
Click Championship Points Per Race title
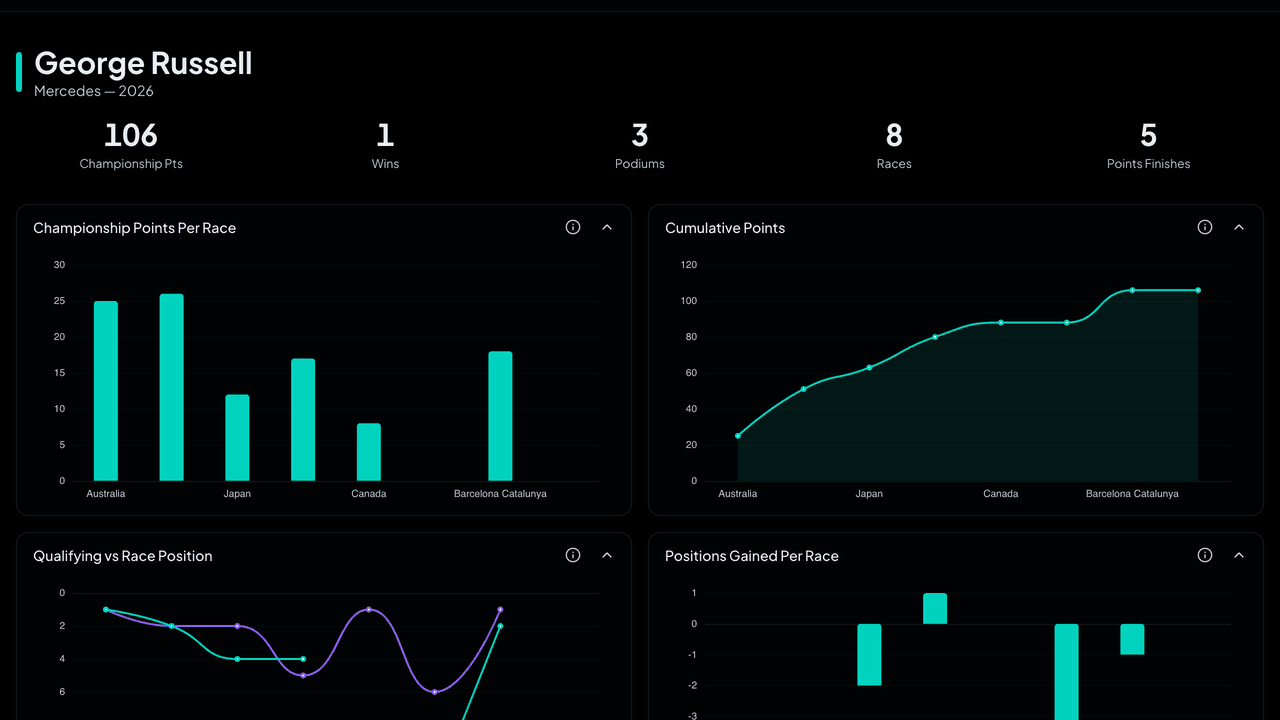click(x=134, y=228)
